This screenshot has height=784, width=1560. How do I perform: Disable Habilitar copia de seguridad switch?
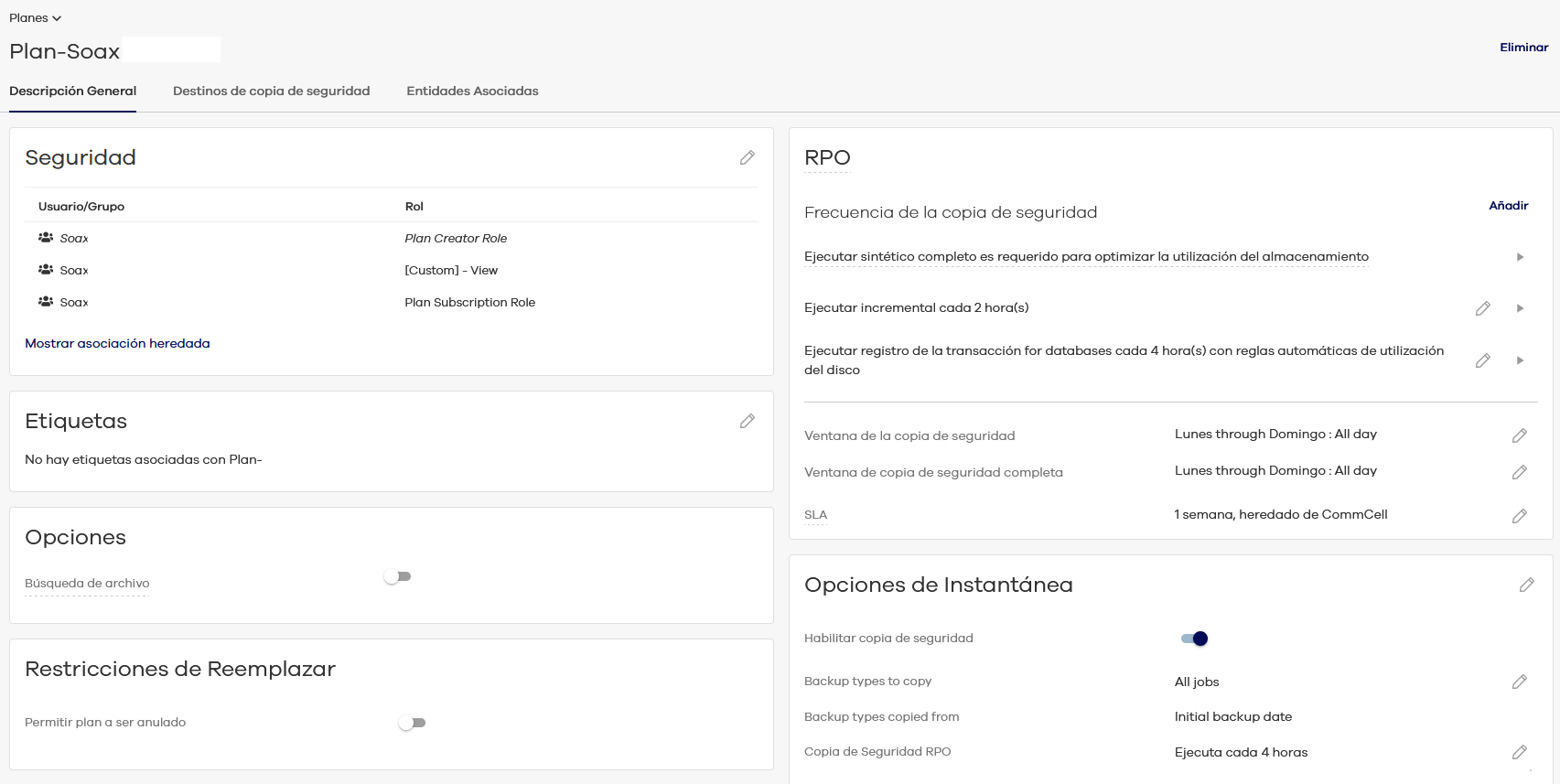point(1194,639)
